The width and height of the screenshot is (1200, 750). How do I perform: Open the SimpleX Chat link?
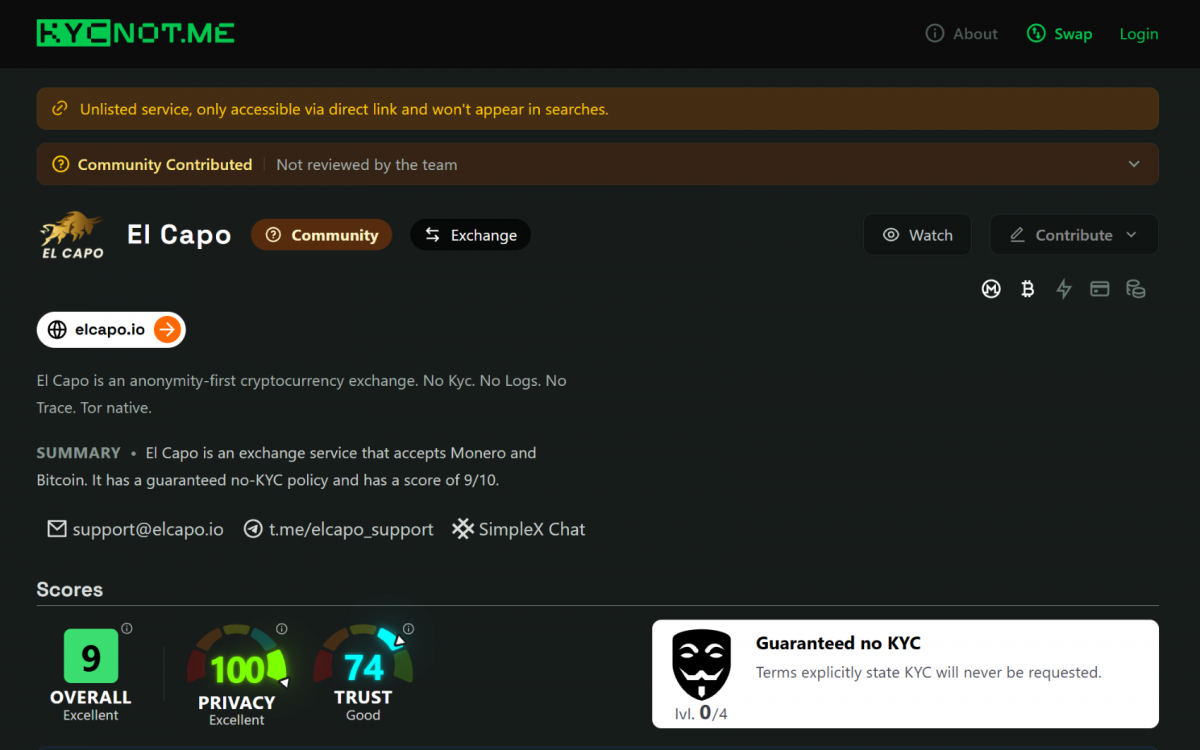[518, 529]
